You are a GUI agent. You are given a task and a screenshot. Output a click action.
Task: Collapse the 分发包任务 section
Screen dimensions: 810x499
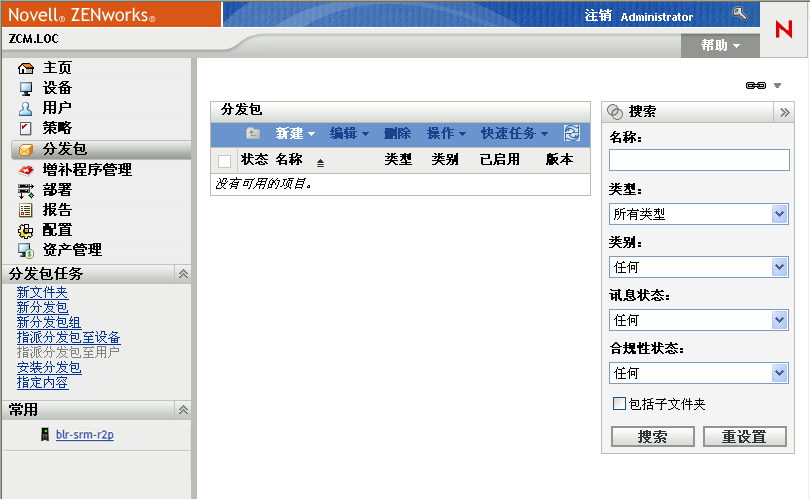point(183,274)
